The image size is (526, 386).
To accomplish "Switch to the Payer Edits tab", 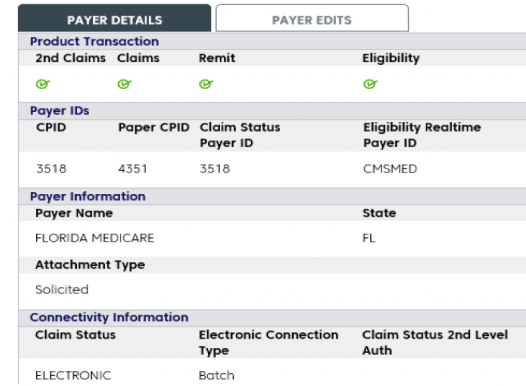I will [x=312, y=18].
